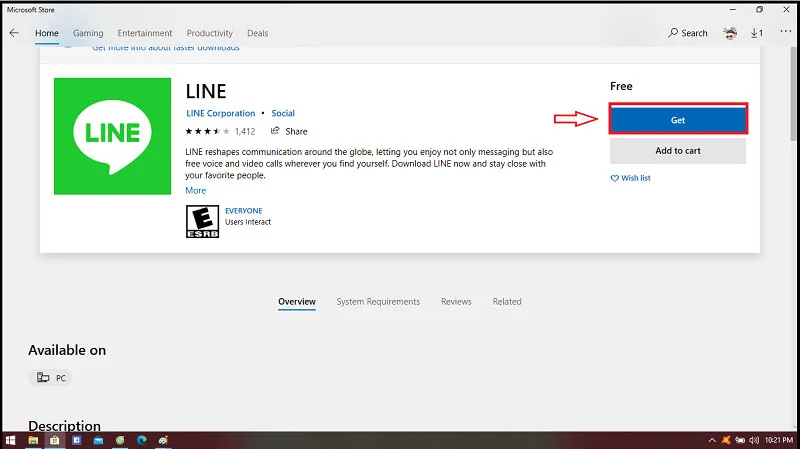Viewport: 800px width, 449px height.
Task: Click the Free price label
Action: (x=621, y=86)
